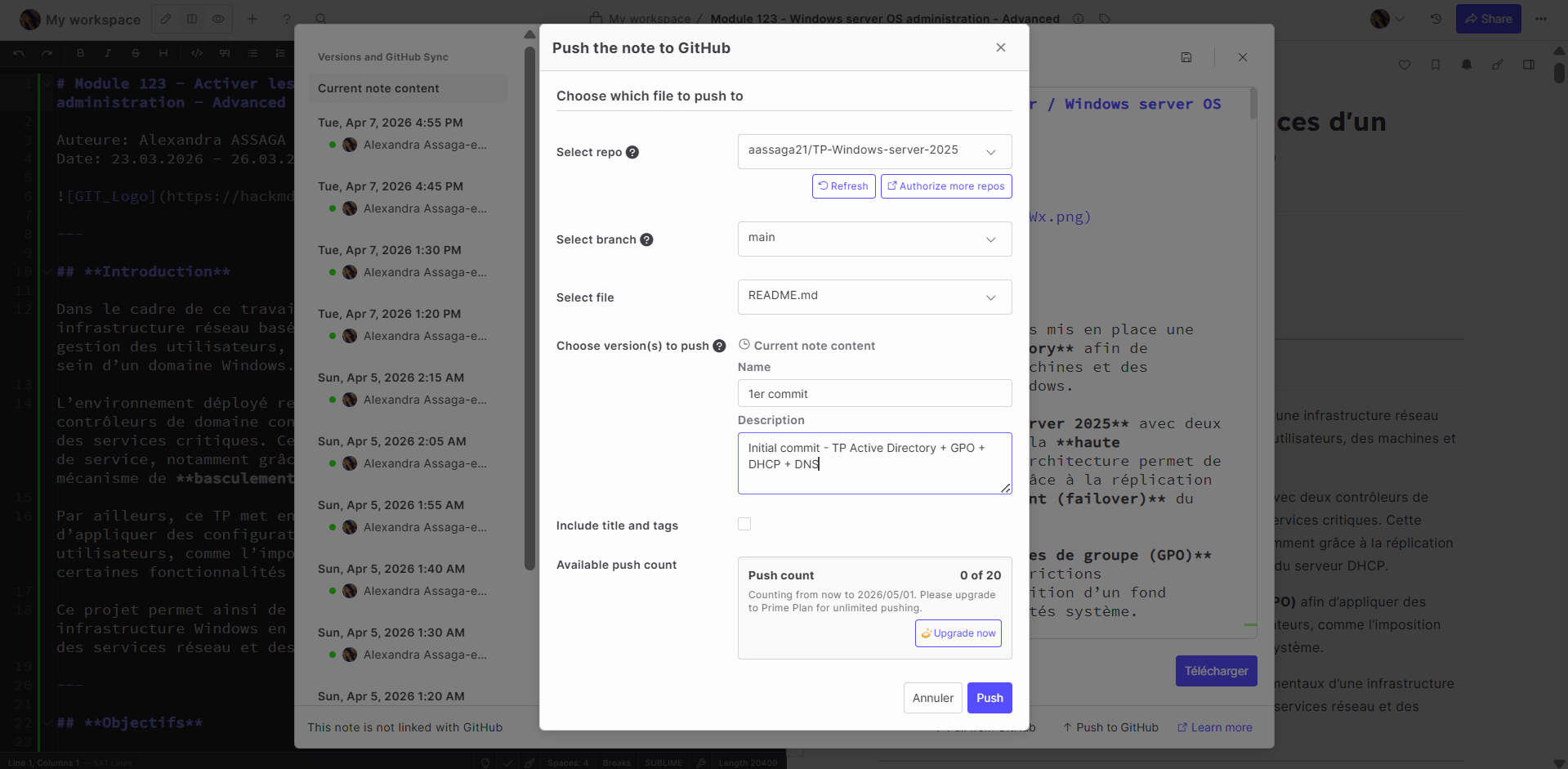Click Authorize more repos

point(946,186)
